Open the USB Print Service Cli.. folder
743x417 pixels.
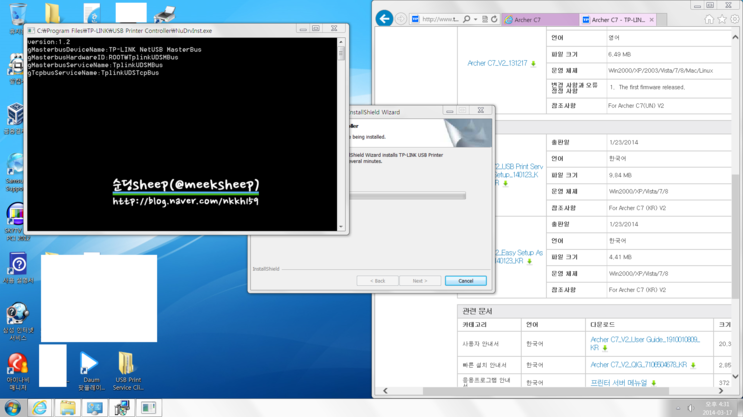click(x=127, y=371)
